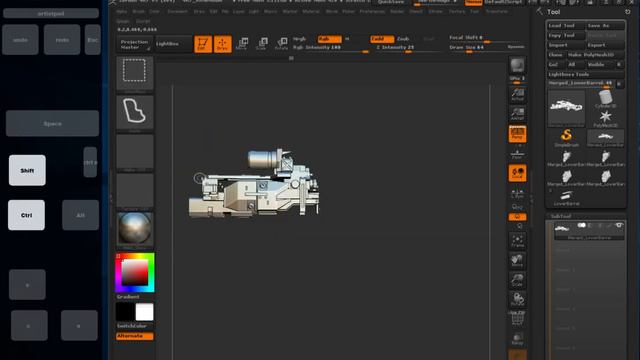Select the PolyMesh3D star tool
This screenshot has height=360, width=640.
point(605,118)
